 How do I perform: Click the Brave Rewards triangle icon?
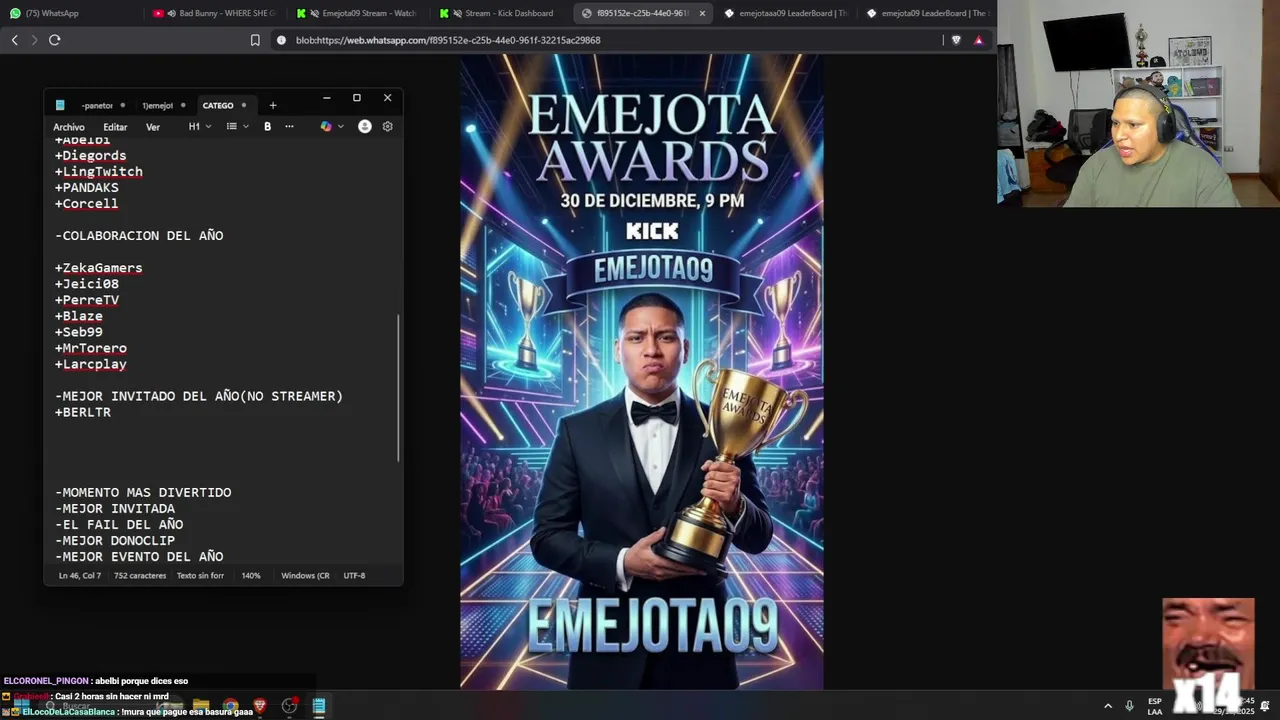click(978, 40)
